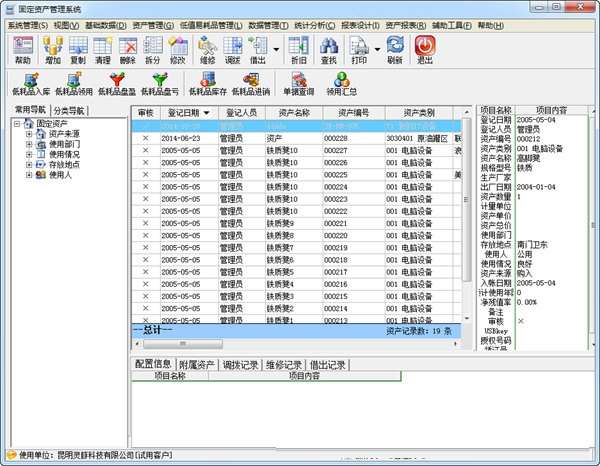Screen dimensions: 600x466
Task: Switch to the 维修记录 tab
Action: click(x=284, y=364)
